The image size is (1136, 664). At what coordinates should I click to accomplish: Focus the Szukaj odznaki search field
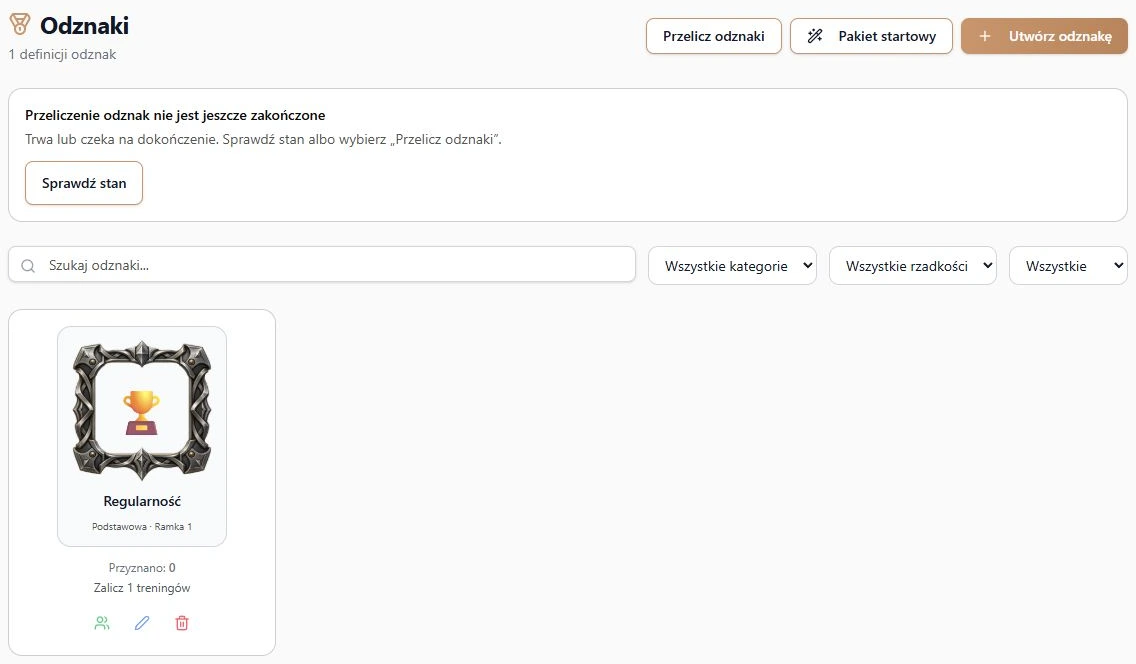pos(322,265)
